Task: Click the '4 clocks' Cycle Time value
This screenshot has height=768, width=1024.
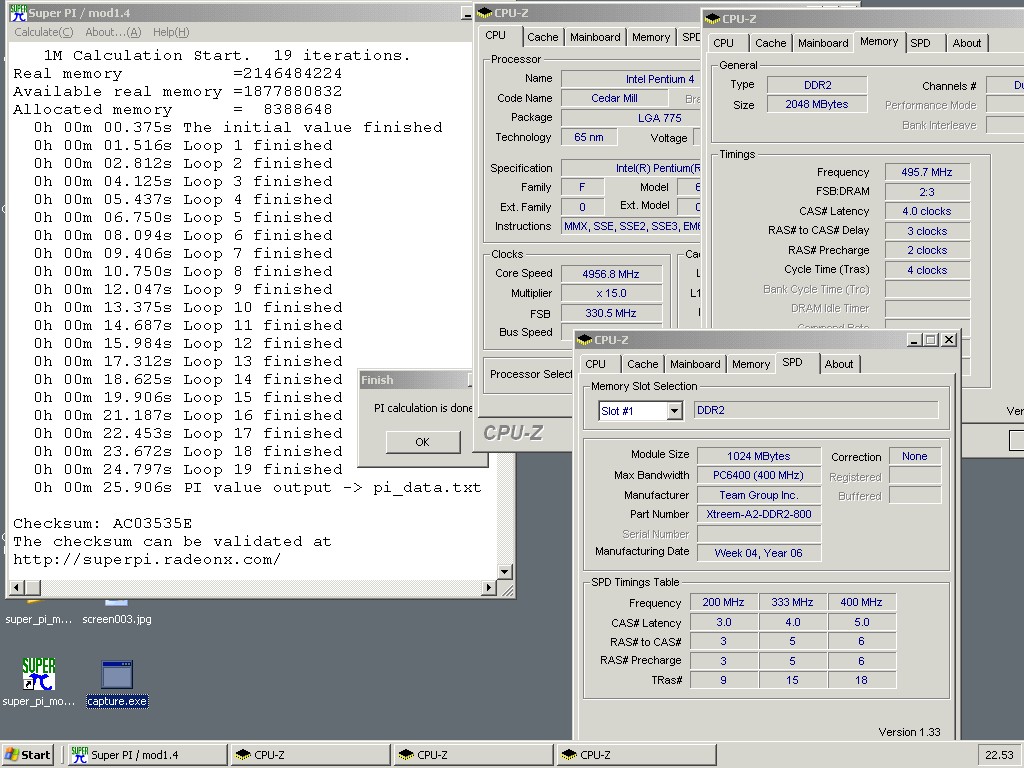Action: point(927,270)
